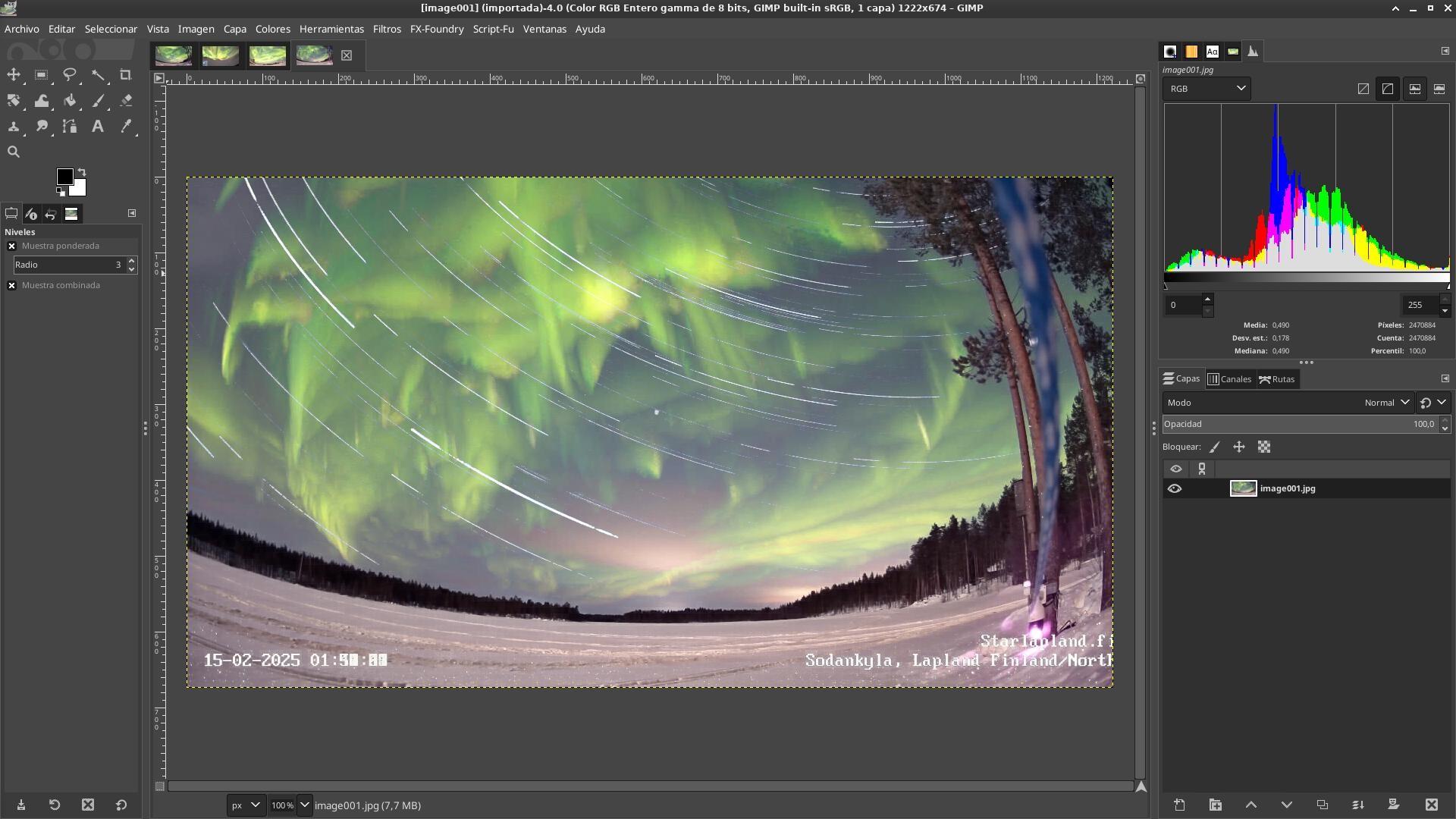Switch to the Rutas tab

pos(1277,379)
